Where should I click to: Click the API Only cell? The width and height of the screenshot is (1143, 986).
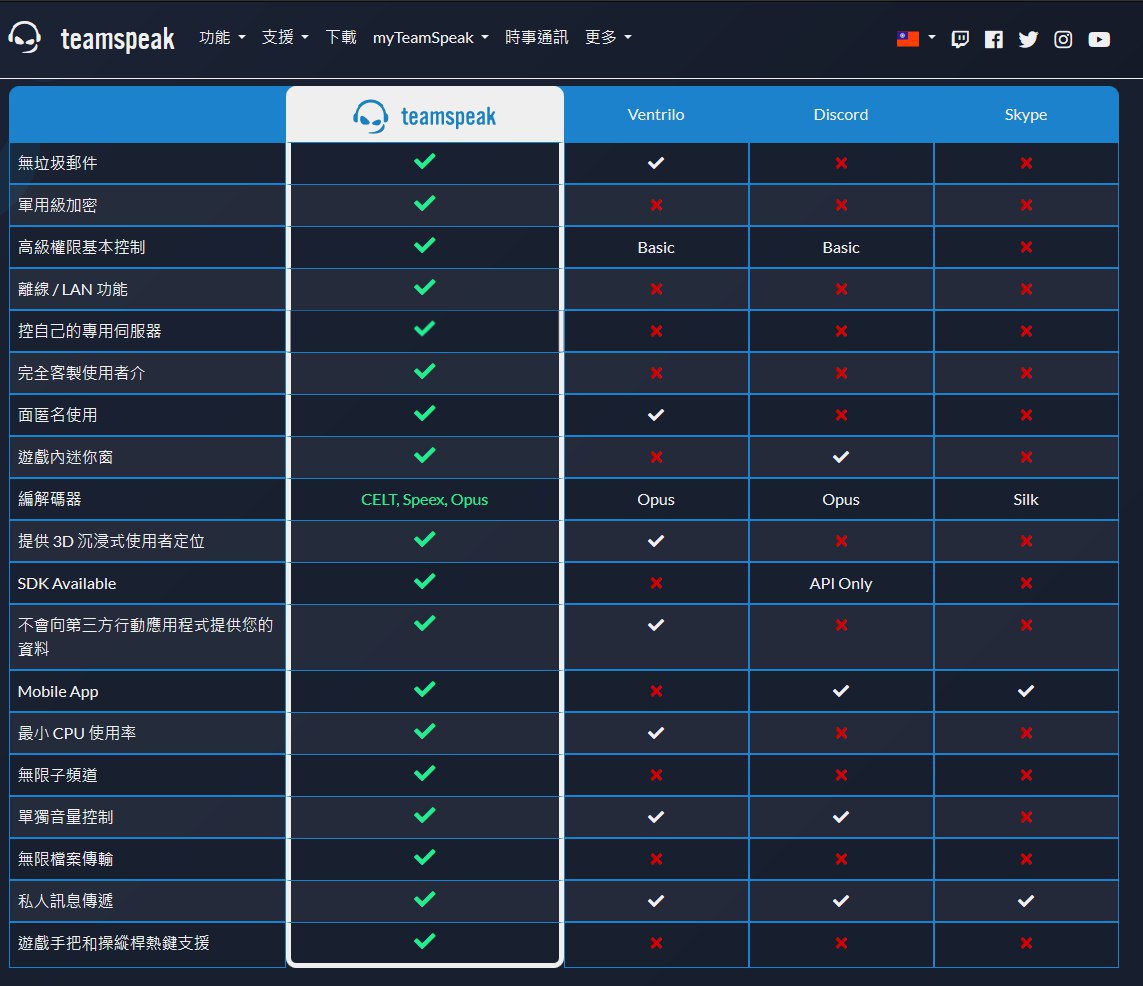840,584
